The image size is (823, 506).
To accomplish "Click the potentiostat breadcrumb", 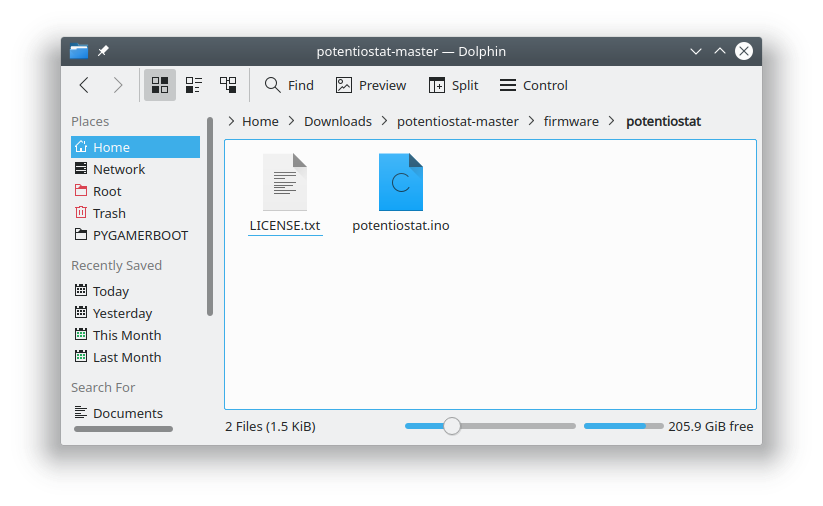I will click(x=663, y=121).
